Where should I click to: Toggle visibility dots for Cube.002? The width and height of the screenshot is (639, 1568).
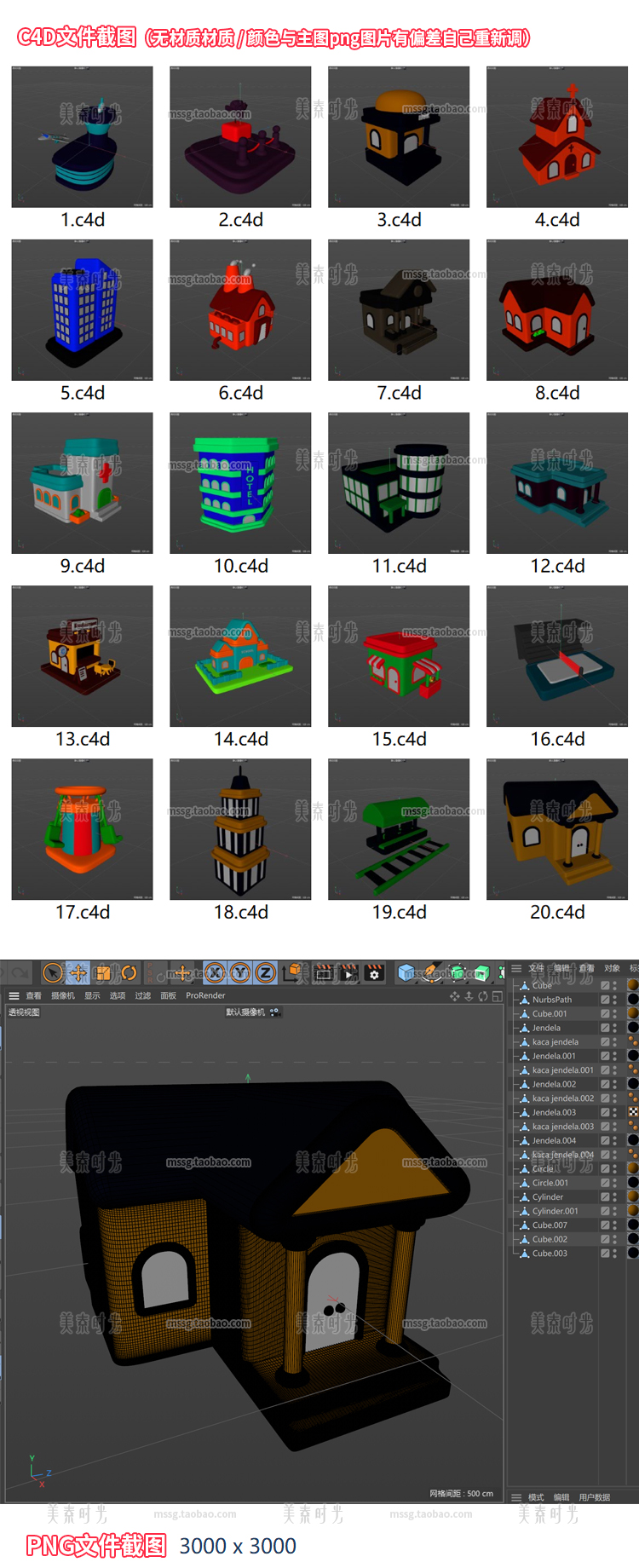click(614, 1239)
